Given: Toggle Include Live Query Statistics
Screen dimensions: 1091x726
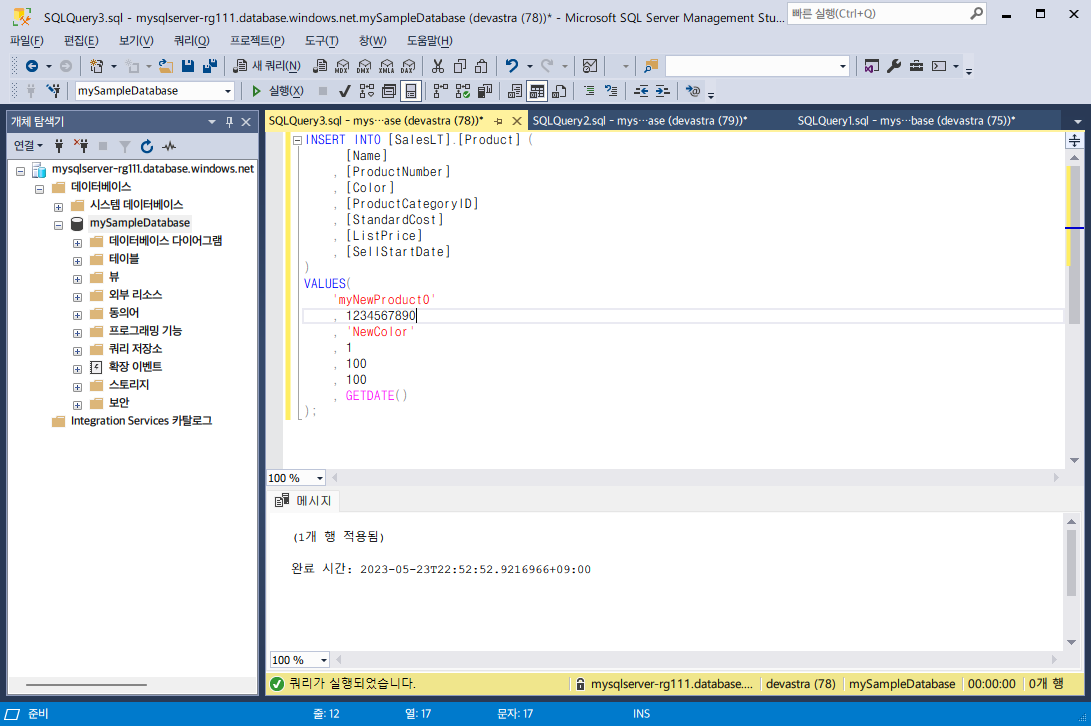Looking at the screenshot, I should (463, 90).
